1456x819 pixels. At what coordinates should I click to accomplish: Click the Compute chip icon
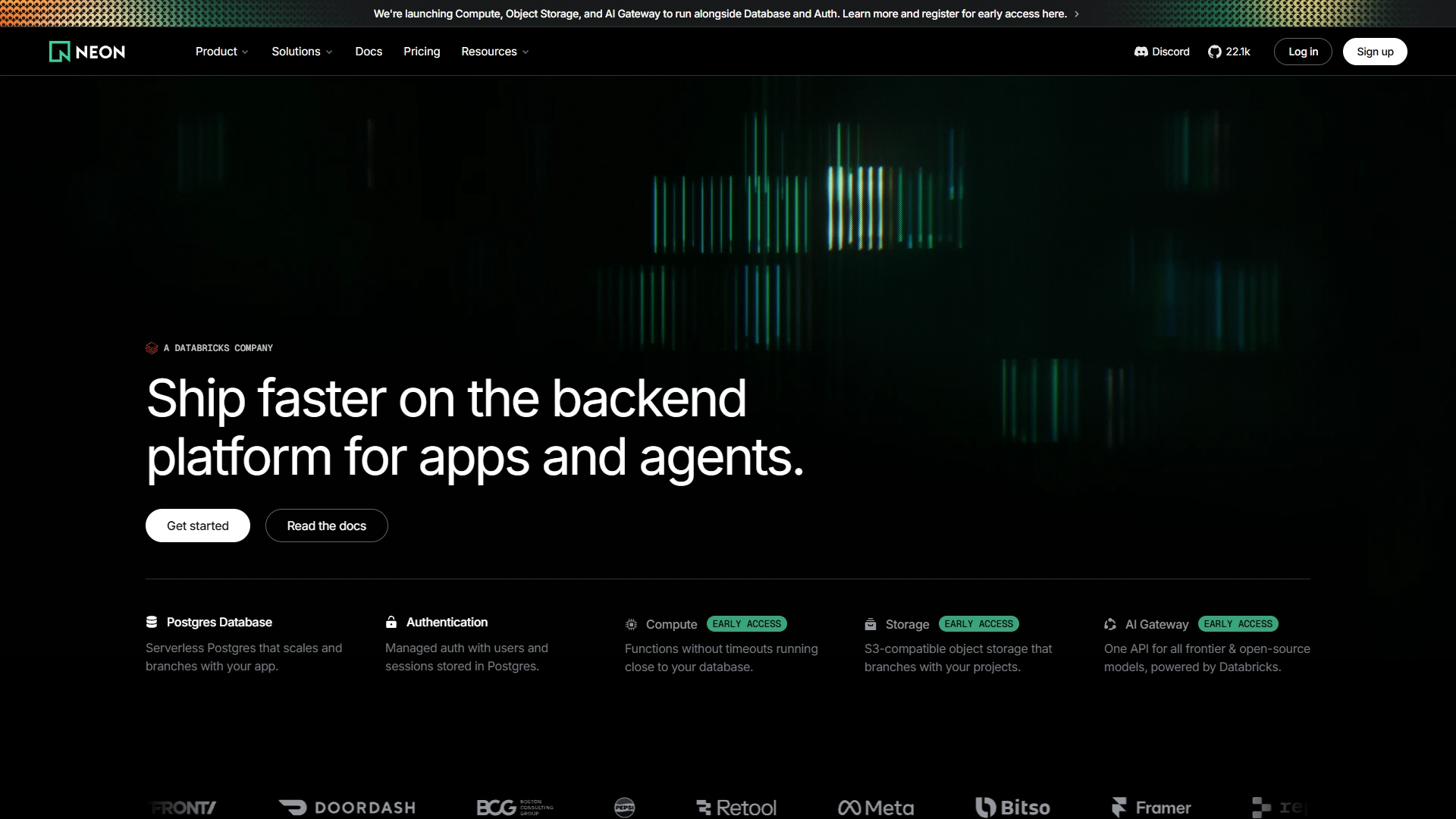(x=631, y=624)
